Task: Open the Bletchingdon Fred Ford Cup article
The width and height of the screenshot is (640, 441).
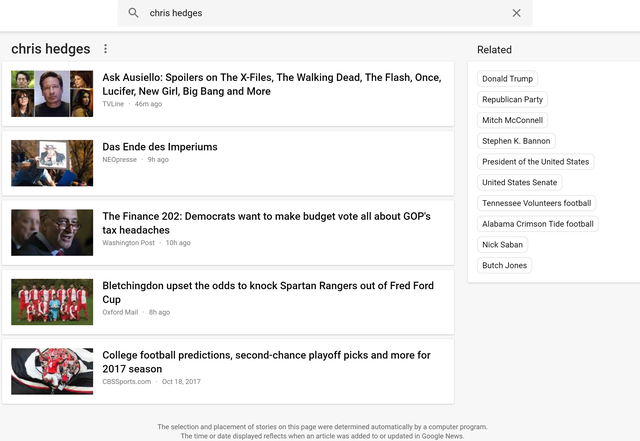Action: pos(268,292)
